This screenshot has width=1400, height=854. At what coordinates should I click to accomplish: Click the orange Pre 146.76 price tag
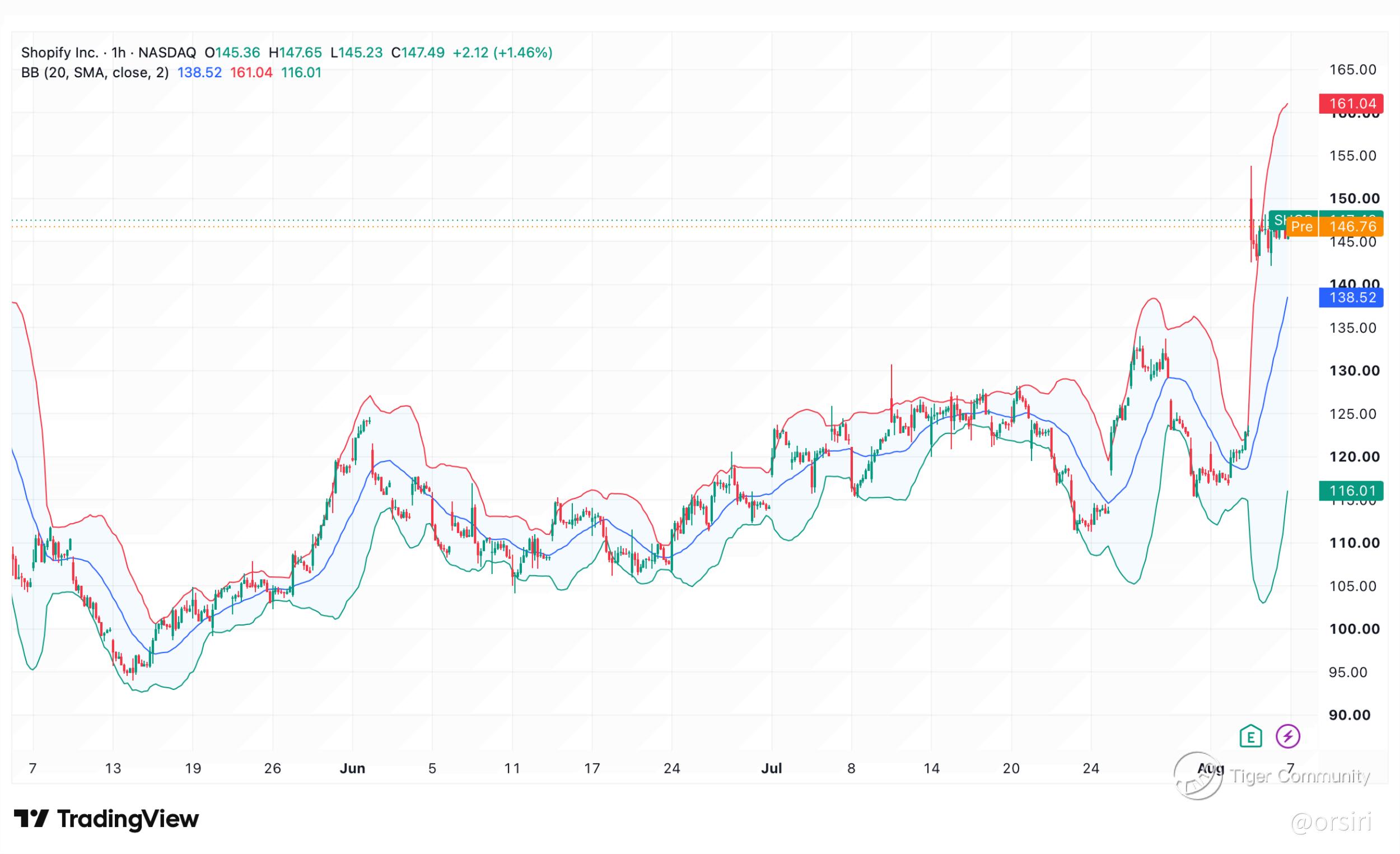[1334, 227]
